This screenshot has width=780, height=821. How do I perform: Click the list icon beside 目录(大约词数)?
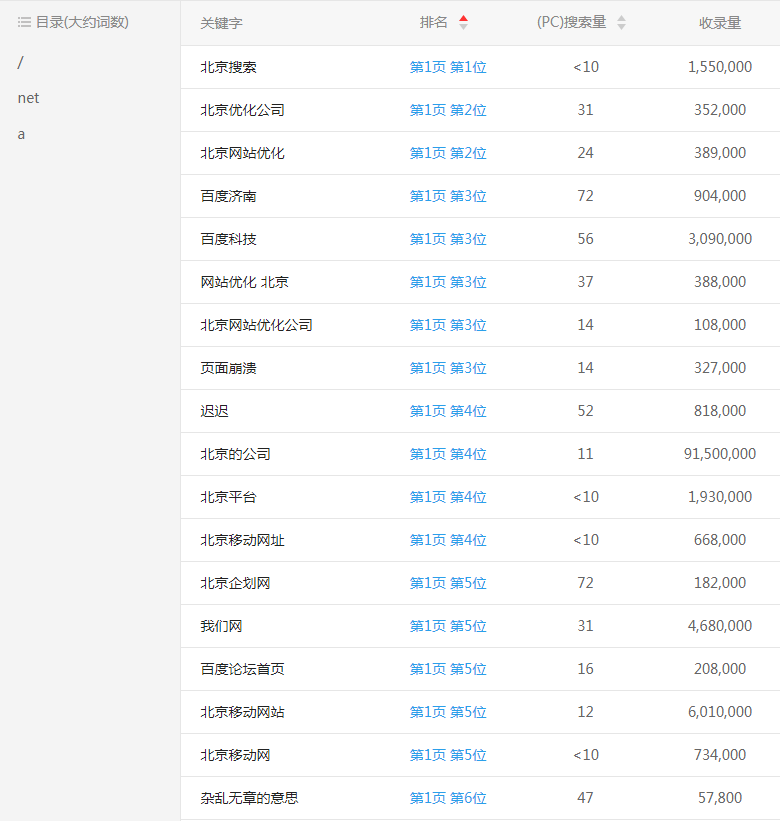point(24,22)
